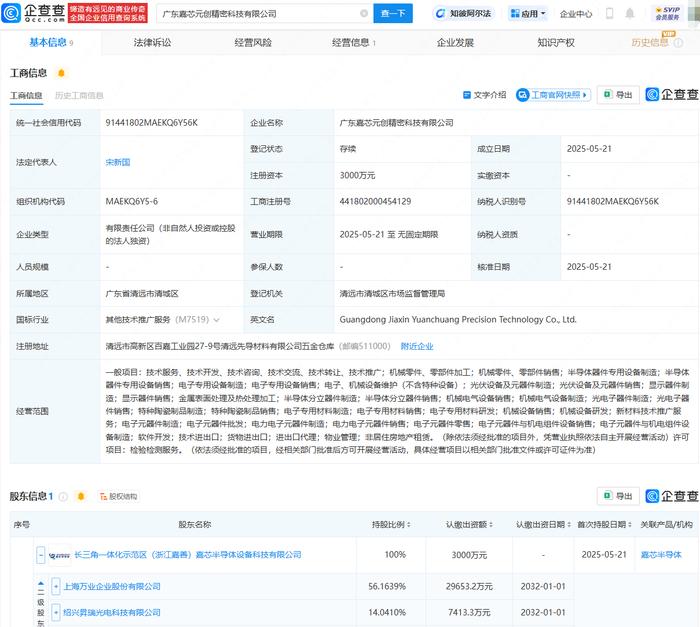Open 长三角一体化示范区 嘉芯半导体设备科技有限公司 link
700x627 pixels.
point(188,555)
